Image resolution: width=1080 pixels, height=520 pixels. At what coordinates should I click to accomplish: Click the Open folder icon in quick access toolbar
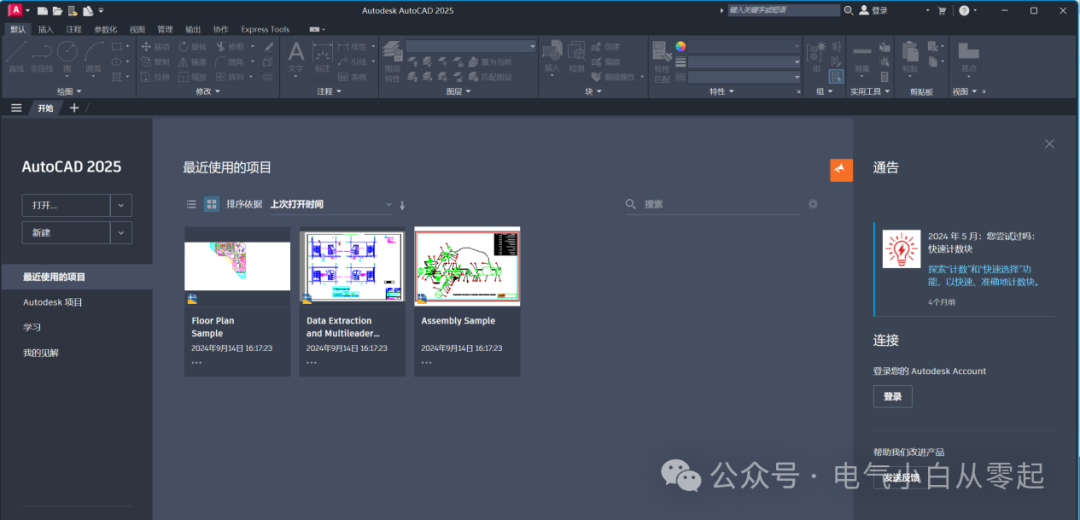58,11
